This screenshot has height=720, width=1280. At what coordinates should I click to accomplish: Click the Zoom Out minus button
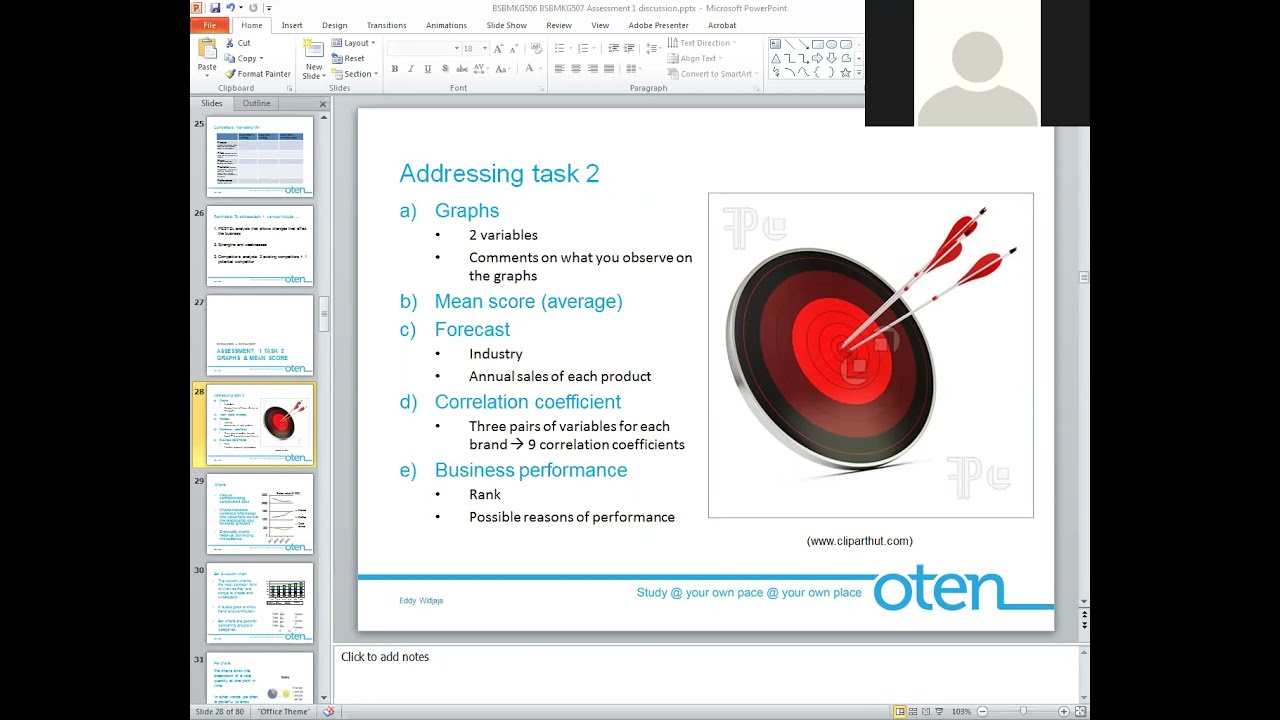tap(982, 711)
